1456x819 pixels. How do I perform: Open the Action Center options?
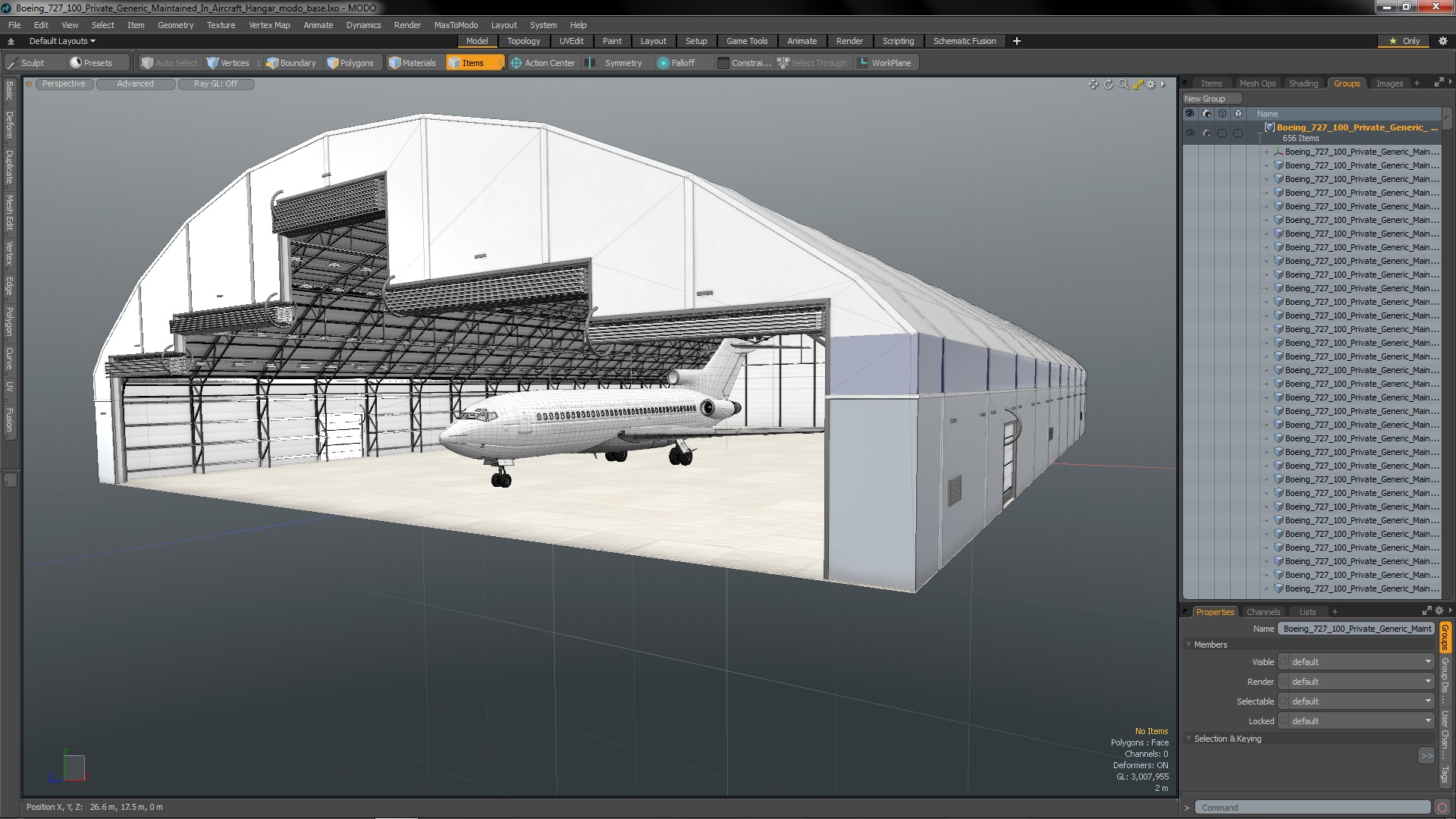tap(543, 63)
